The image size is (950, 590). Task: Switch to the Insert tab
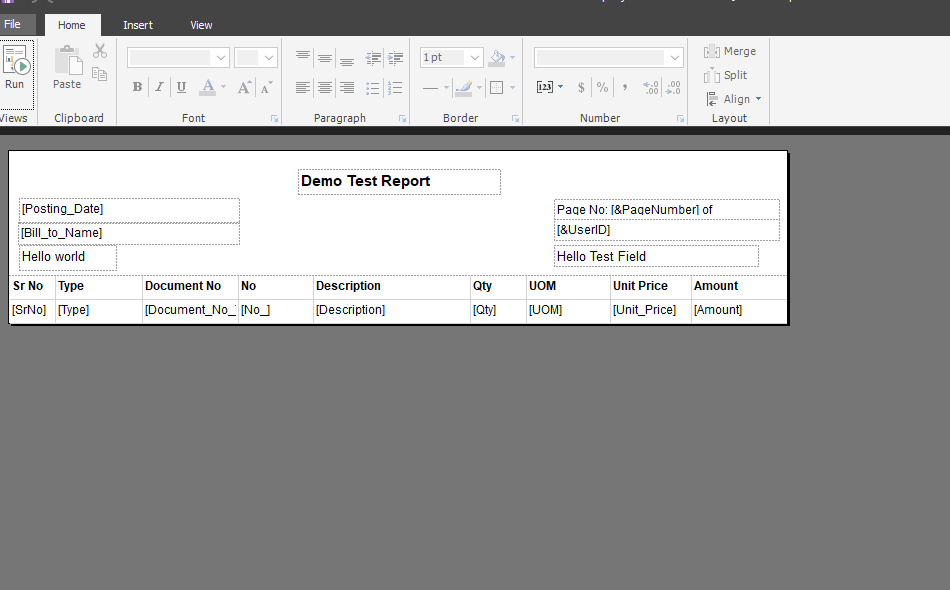(x=137, y=24)
